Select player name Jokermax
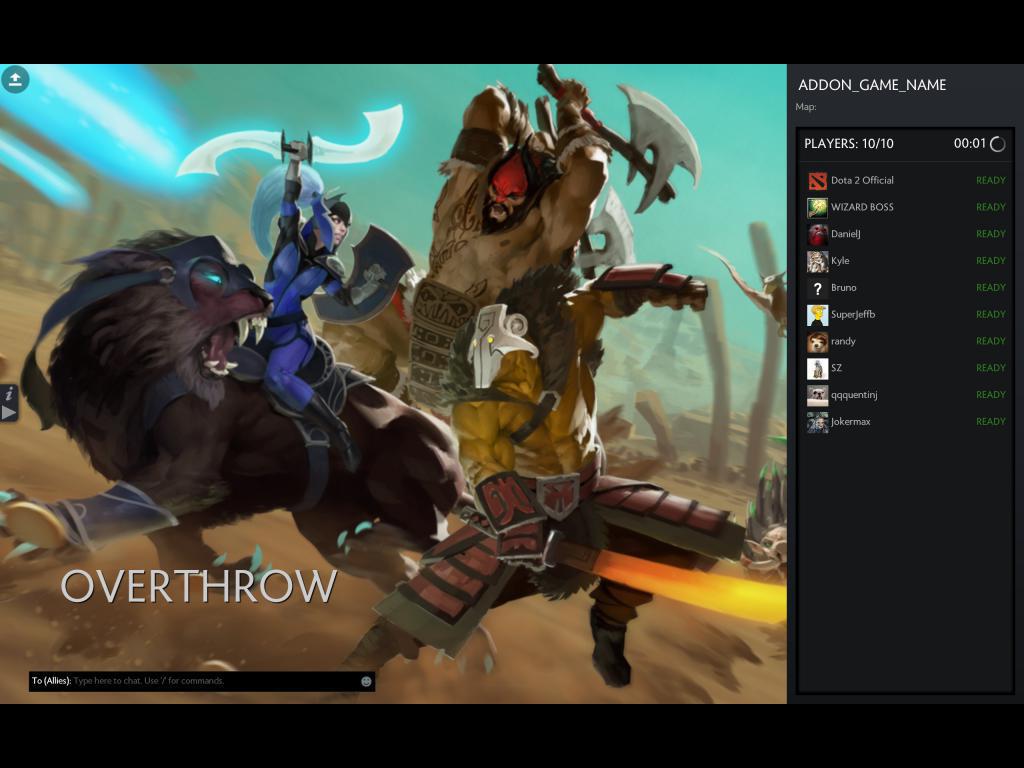 [850, 421]
